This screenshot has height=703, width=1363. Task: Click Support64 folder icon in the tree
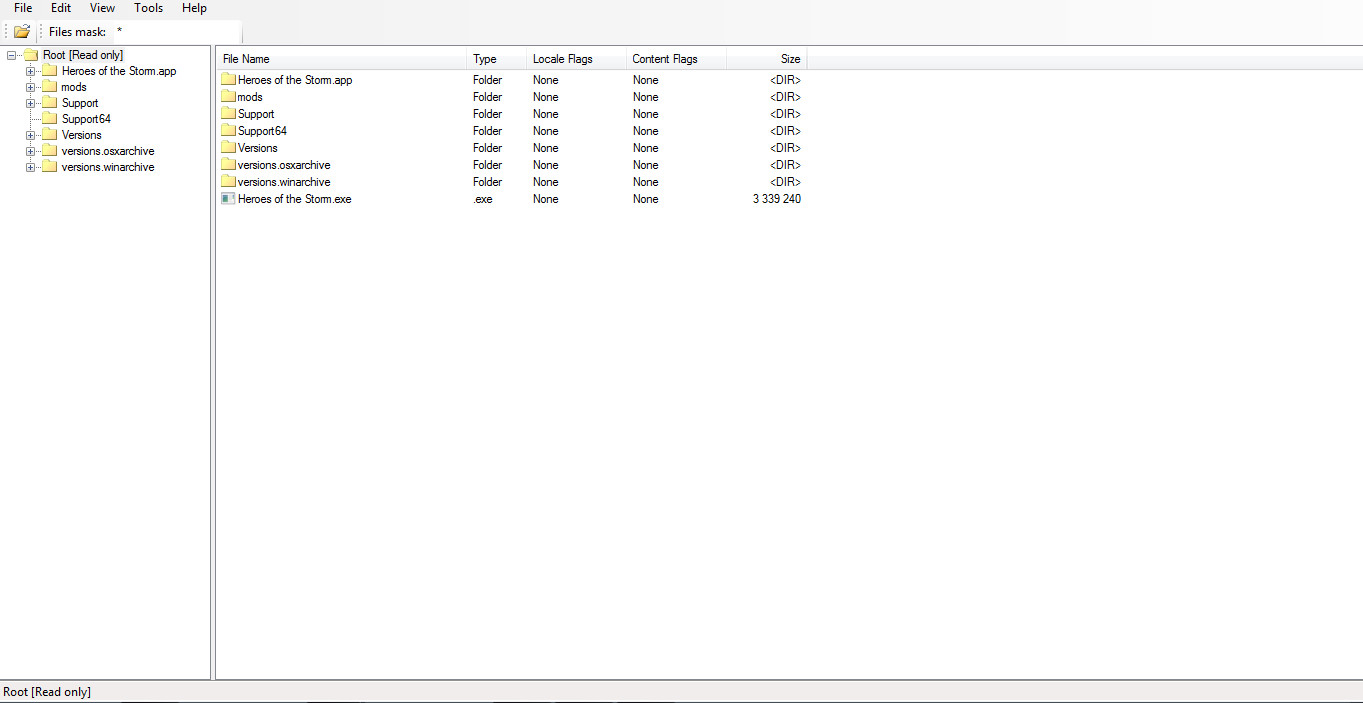coord(49,119)
